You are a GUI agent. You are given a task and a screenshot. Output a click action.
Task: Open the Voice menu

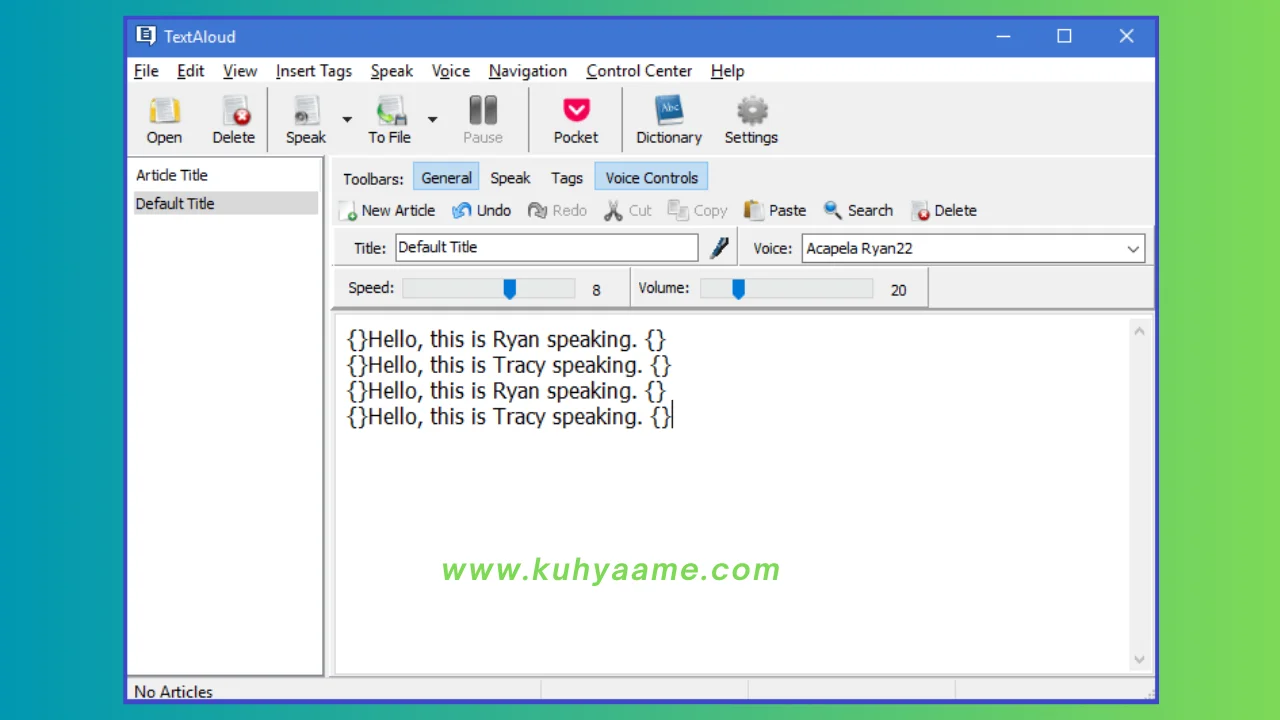451,71
